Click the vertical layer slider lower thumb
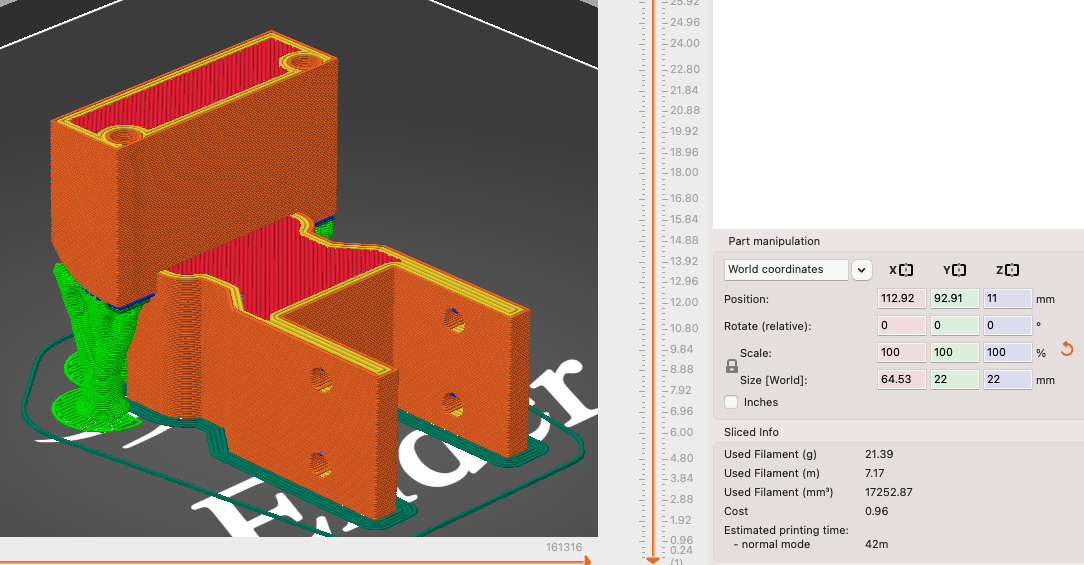The height and width of the screenshot is (565, 1084). tap(652, 560)
